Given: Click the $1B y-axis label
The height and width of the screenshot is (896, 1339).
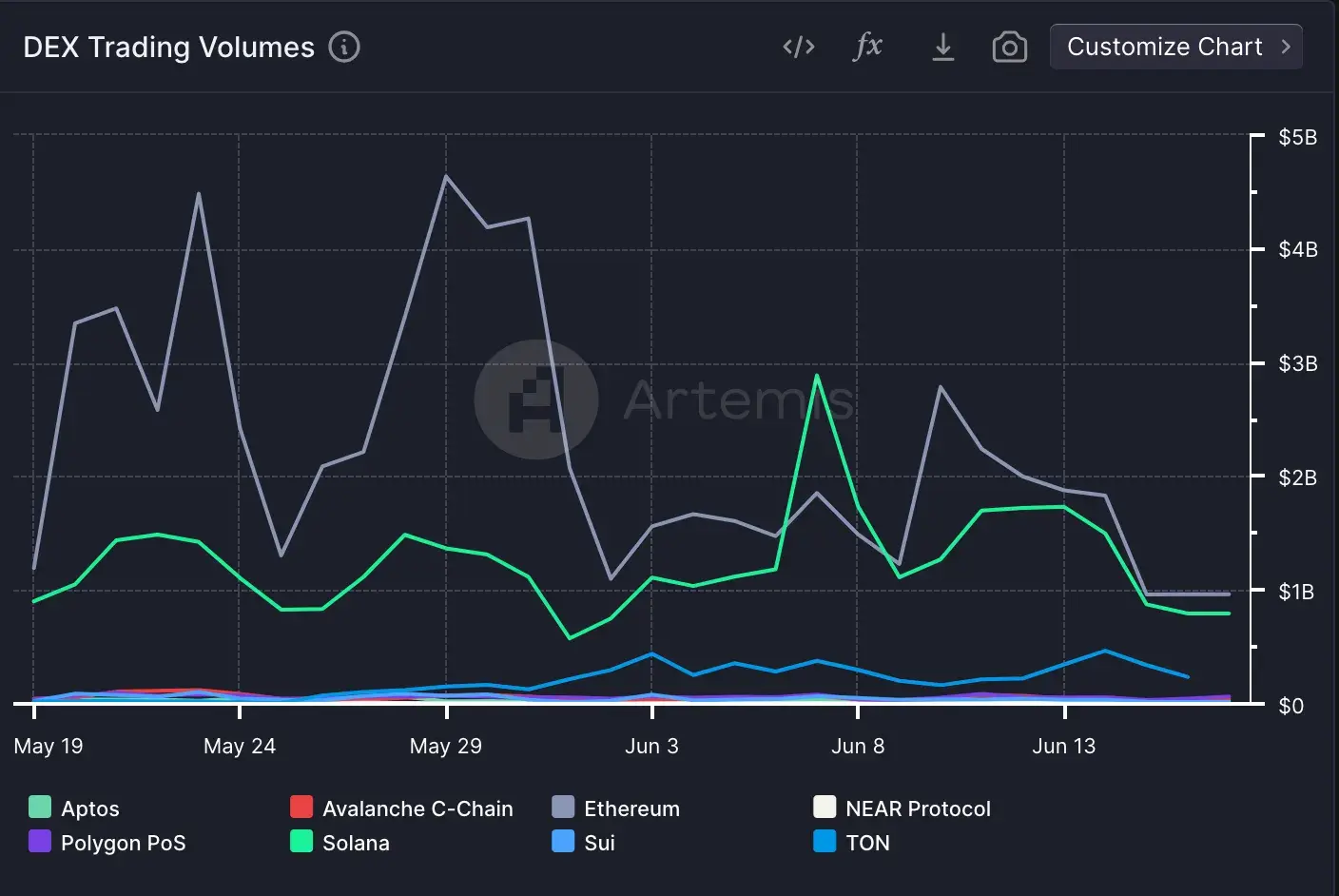Looking at the screenshot, I should [x=1297, y=591].
